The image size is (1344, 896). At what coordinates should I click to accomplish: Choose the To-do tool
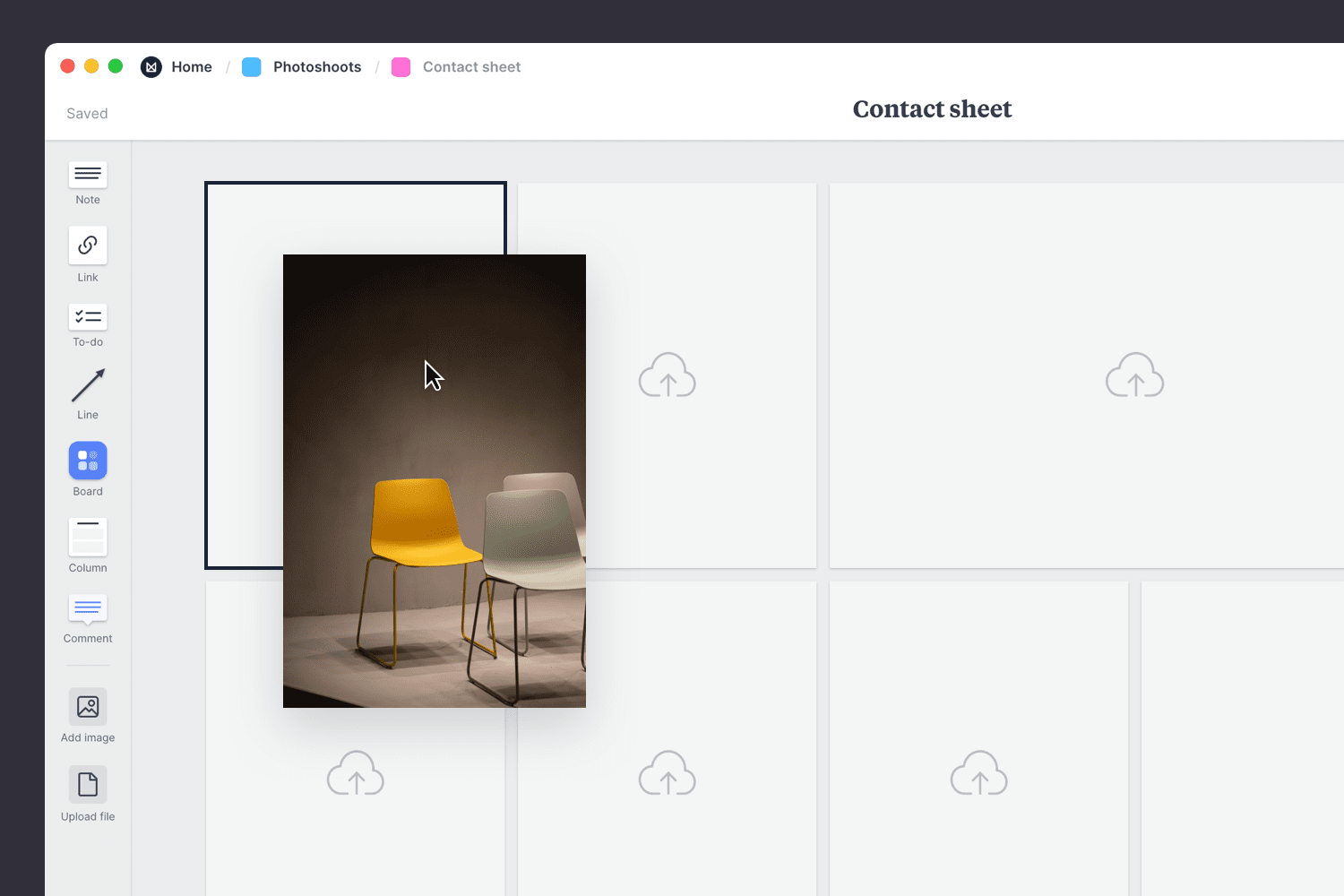pos(87,316)
